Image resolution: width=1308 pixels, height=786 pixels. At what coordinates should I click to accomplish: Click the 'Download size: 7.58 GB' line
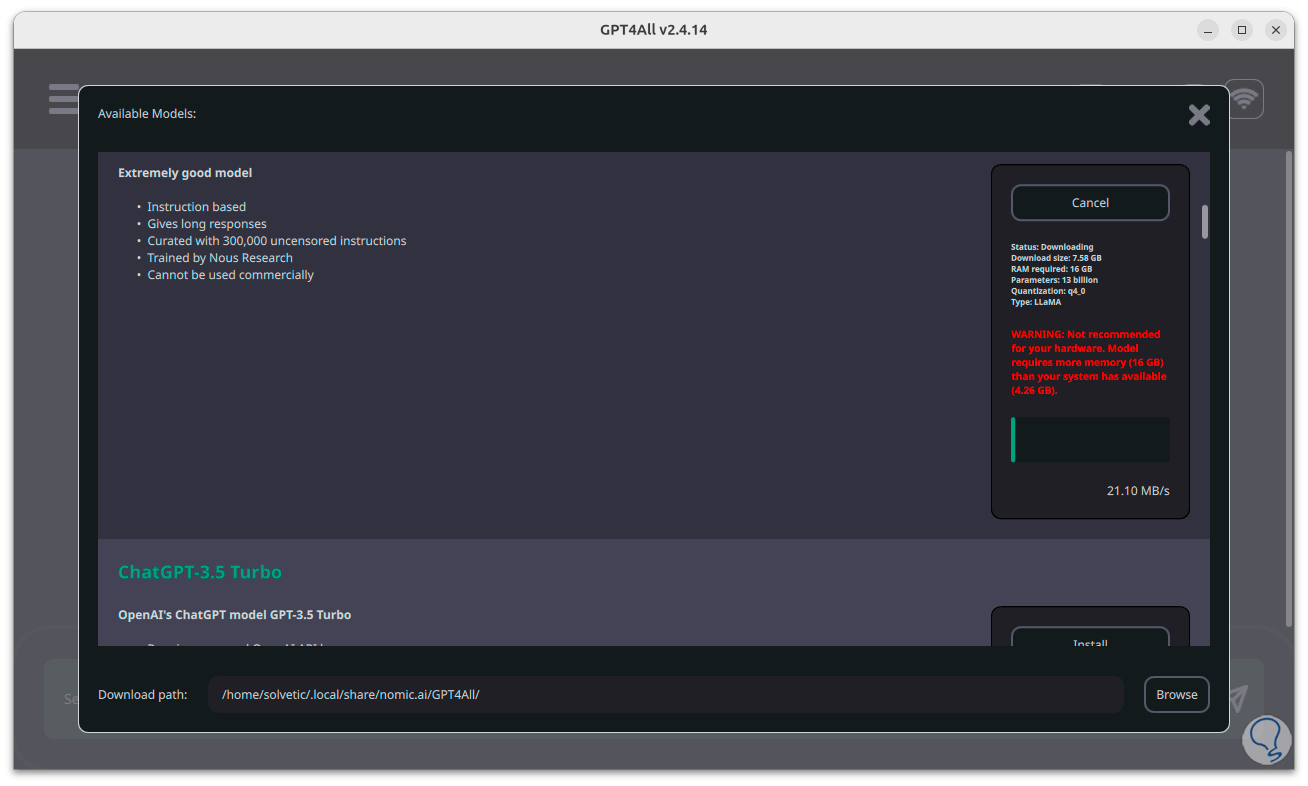pos(1056,258)
